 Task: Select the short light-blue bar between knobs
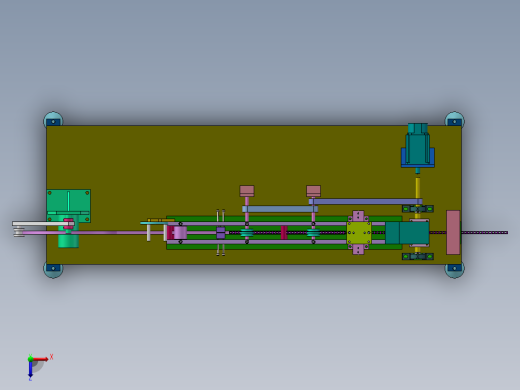tap(280, 209)
